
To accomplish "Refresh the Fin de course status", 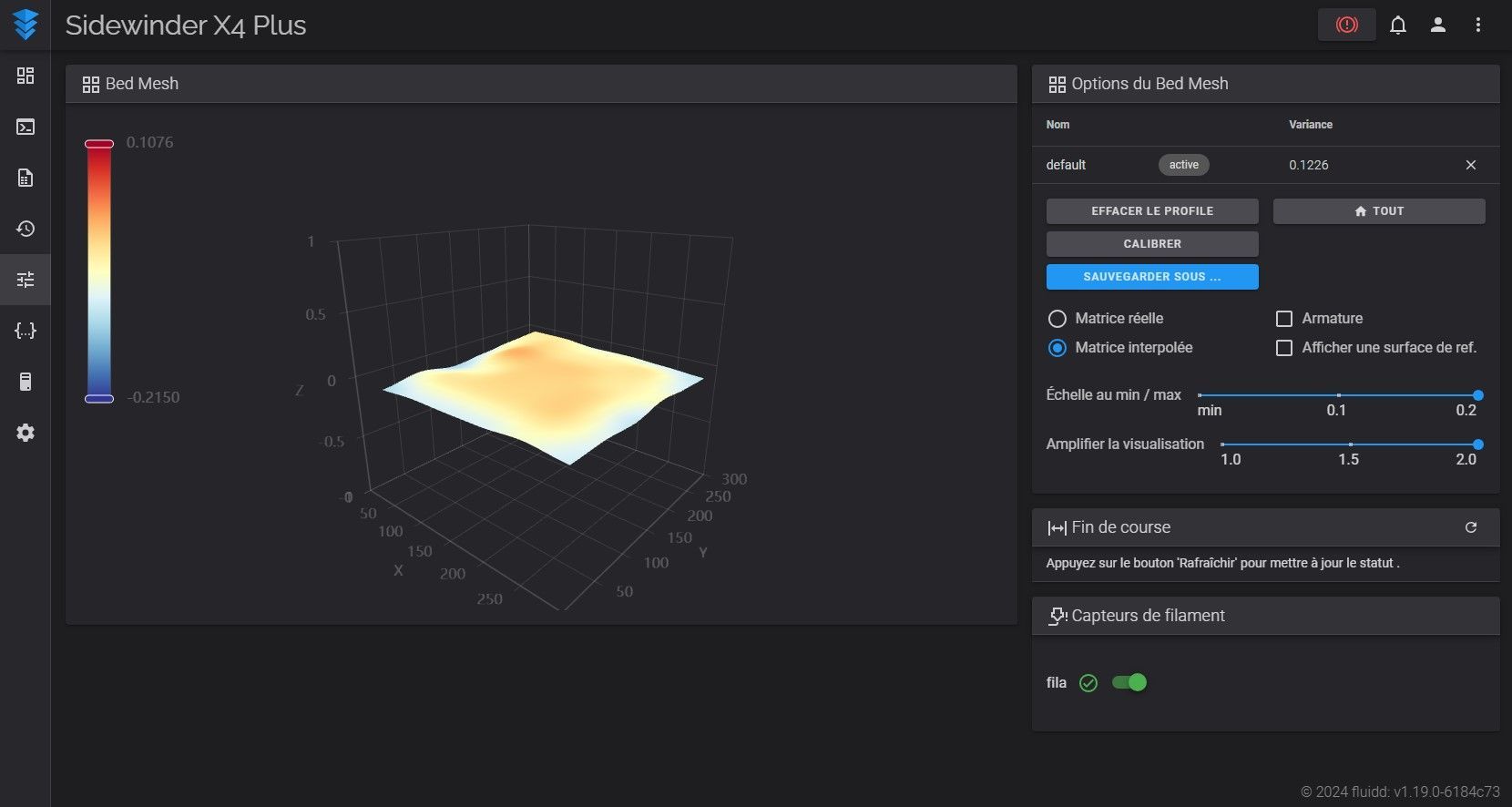I will (x=1471, y=527).
